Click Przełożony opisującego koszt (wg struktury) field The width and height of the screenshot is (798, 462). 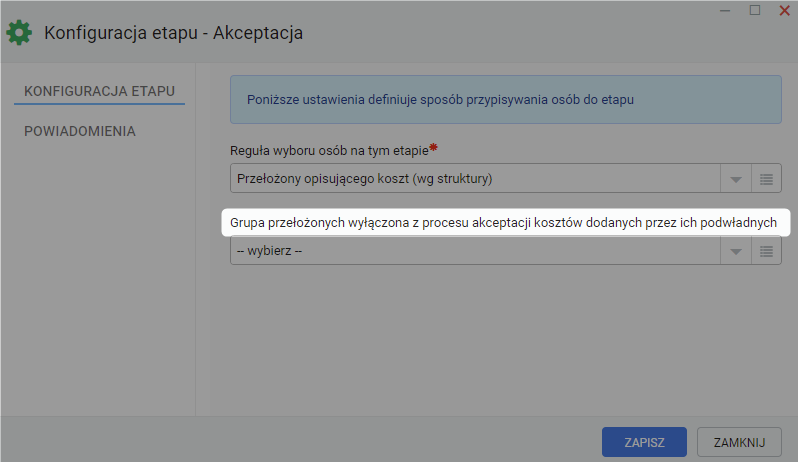coord(475,179)
